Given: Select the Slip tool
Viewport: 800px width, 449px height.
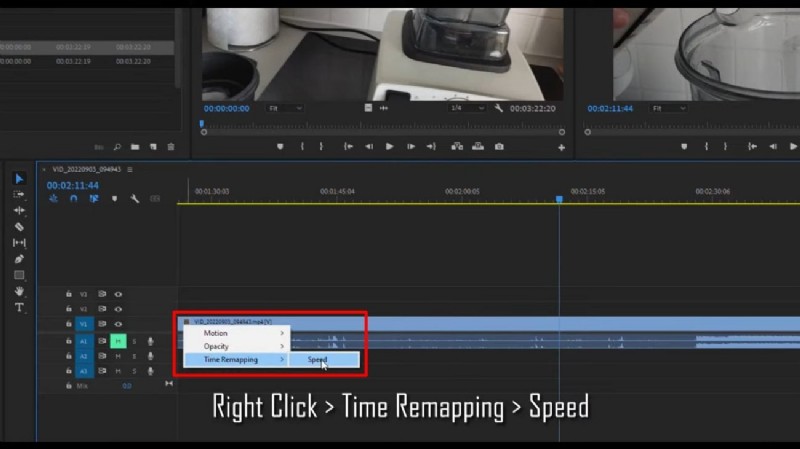Looking at the screenshot, I should click(19, 243).
